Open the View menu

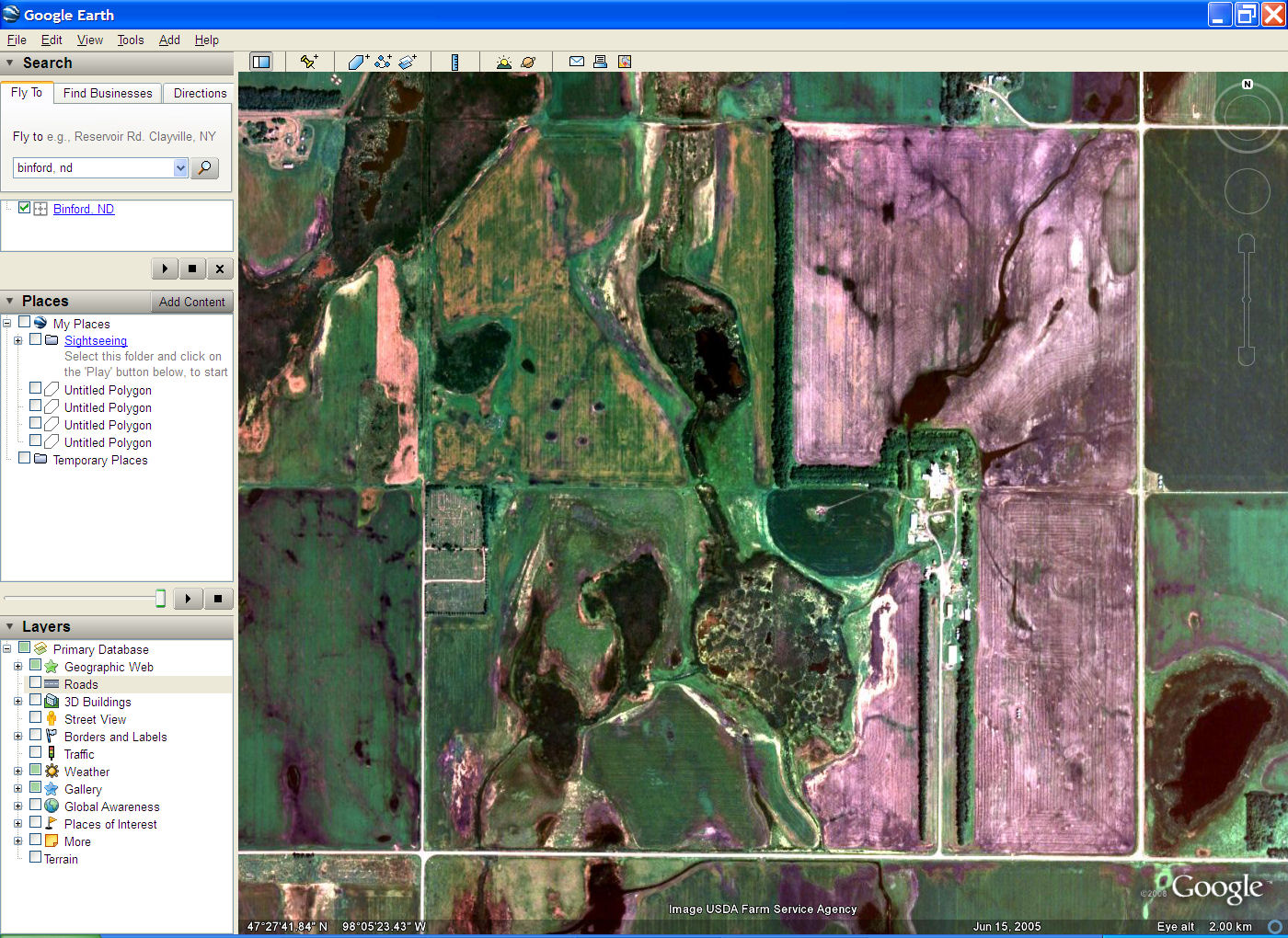point(90,40)
